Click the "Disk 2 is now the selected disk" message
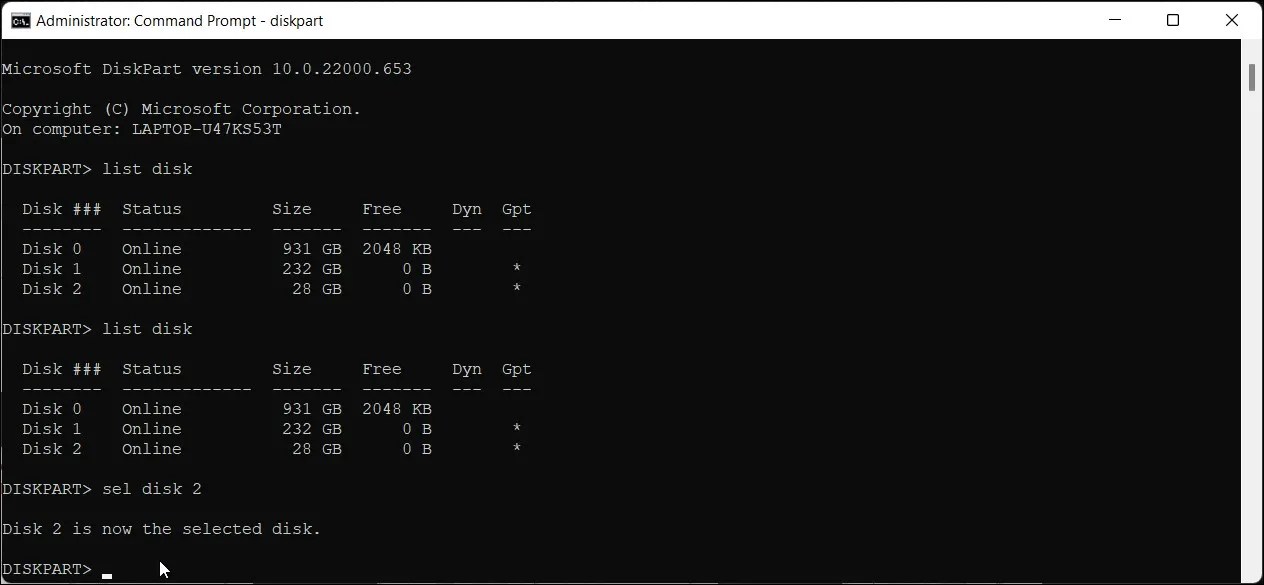 [160, 528]
